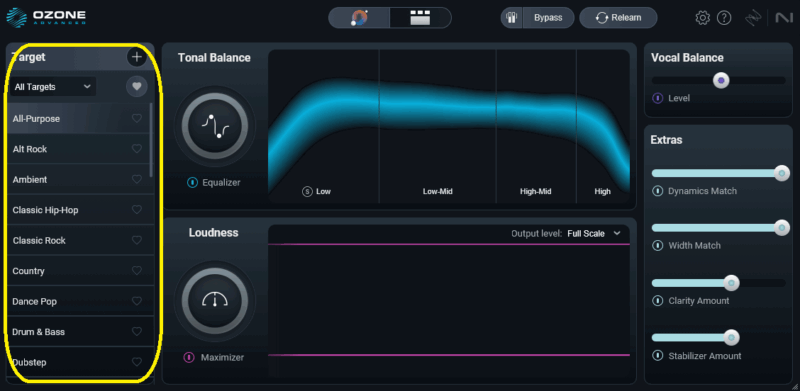Open the Maximizer module gauge icon
The width and height of the screenshot is (800, 391).
(215, 301)
